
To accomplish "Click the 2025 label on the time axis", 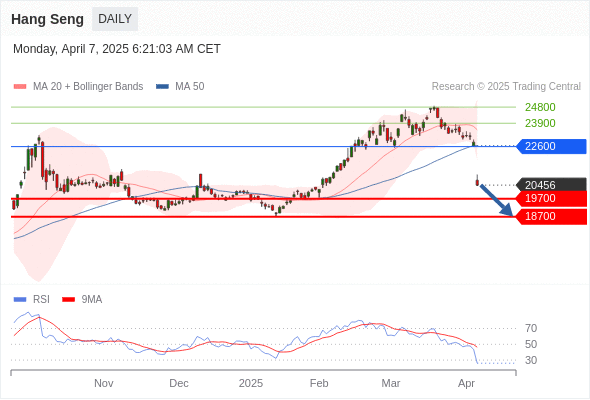I will coord(251,383).
